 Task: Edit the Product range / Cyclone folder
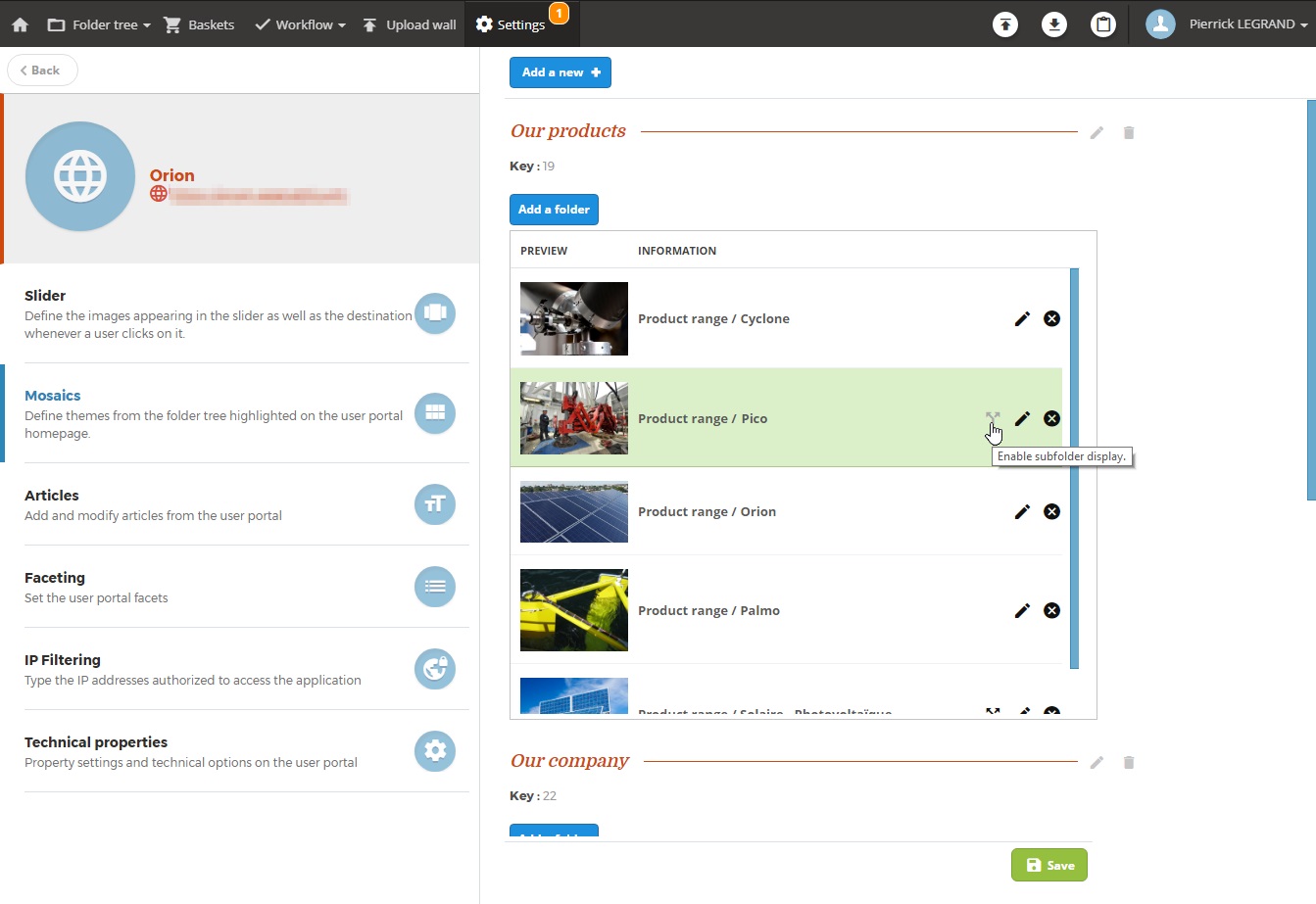coord(1022,318)
